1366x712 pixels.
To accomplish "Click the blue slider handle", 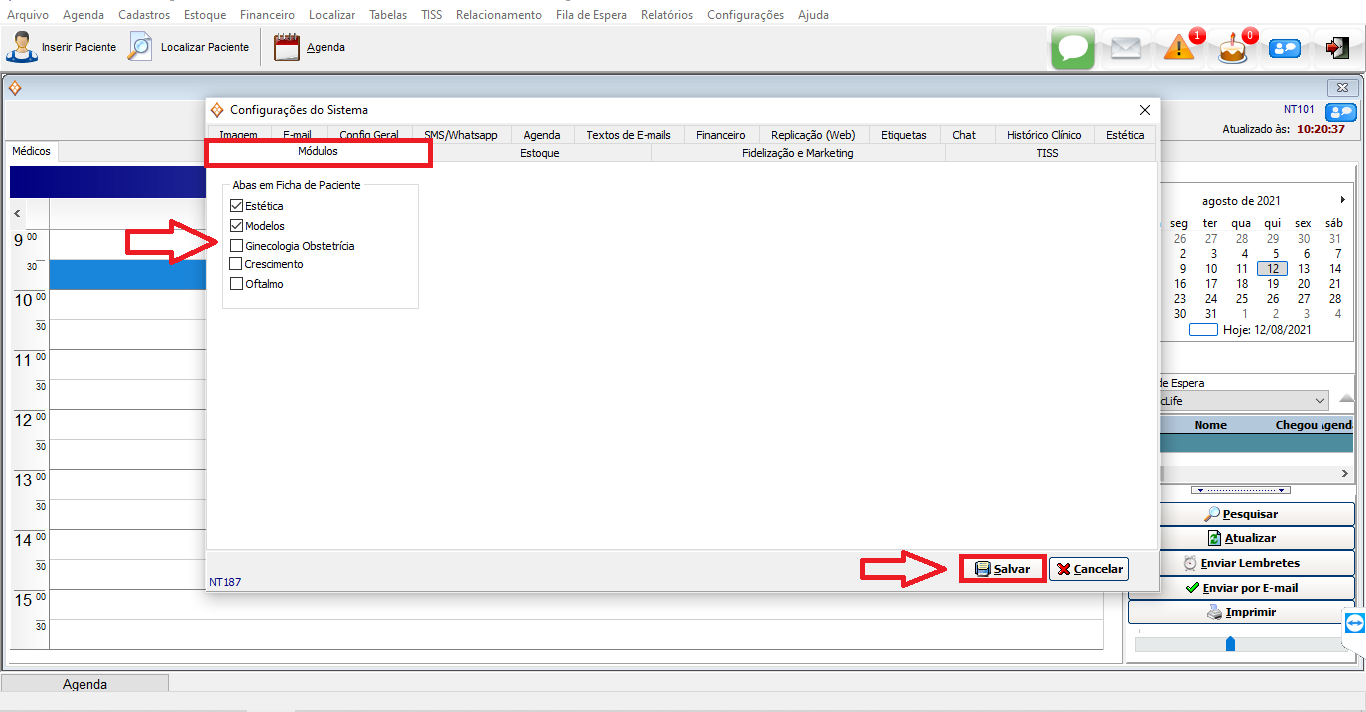I will (x=1230, y=643).
